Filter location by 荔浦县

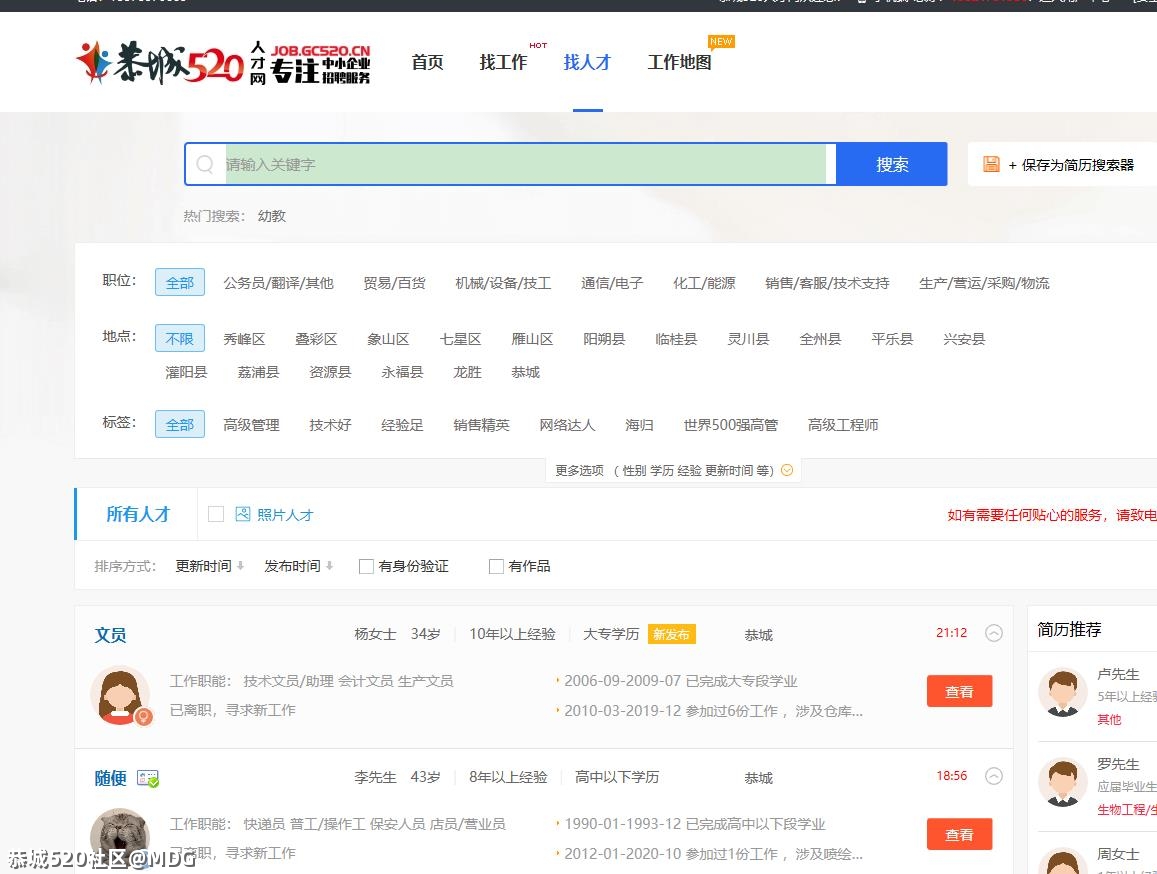pyautogui.click(x=258, y=373)
